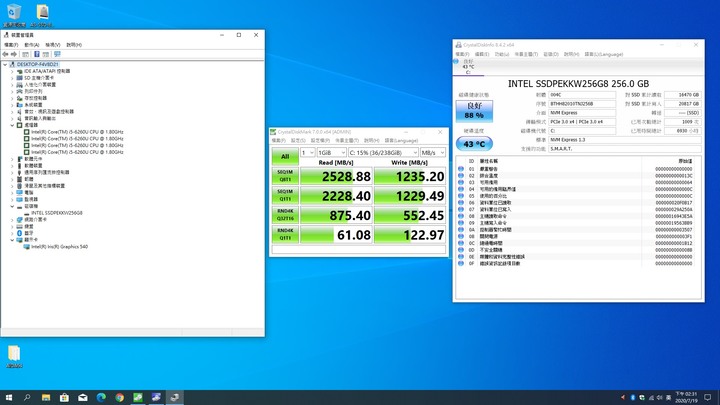Run the SEQ1M Q8T1 test
This screenshot has width=720, height=405.
285,176
